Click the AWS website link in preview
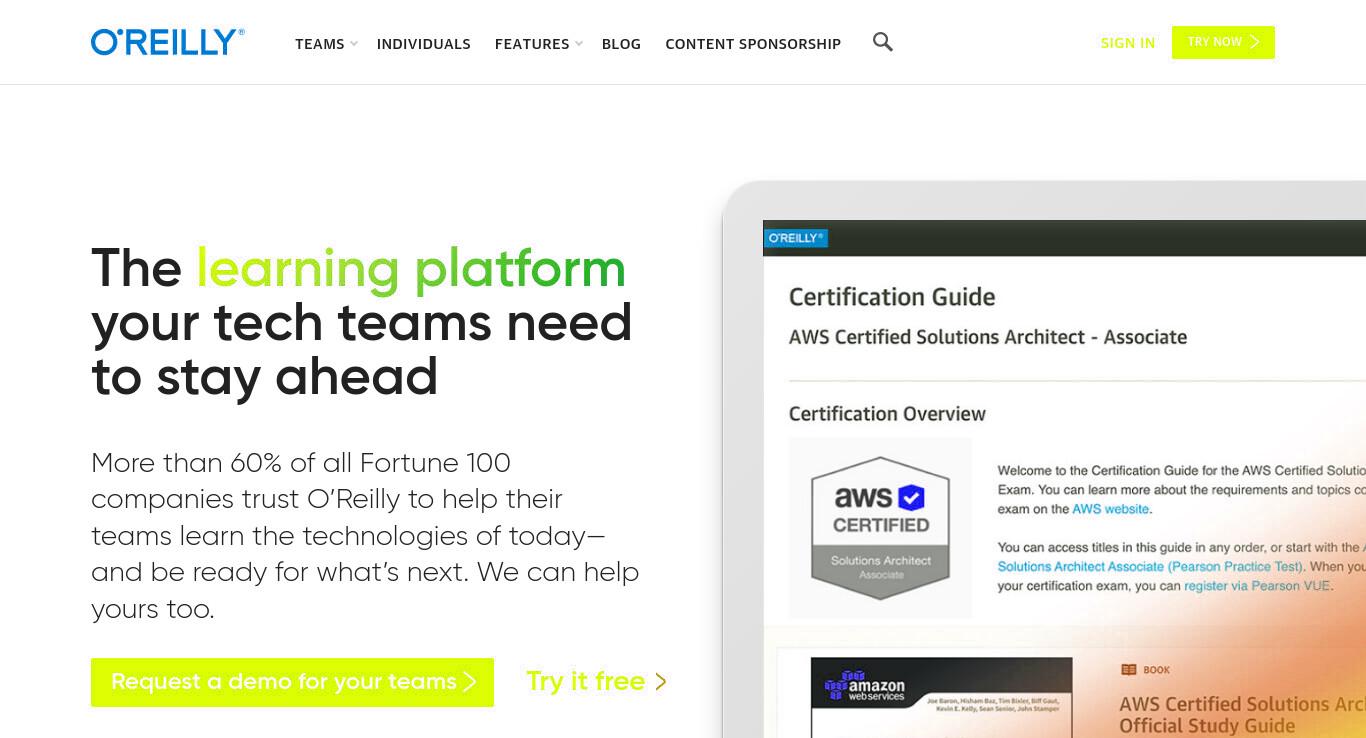Image resolution: width=1366 pixels, height=738 pixels. tap(1110, 509)
